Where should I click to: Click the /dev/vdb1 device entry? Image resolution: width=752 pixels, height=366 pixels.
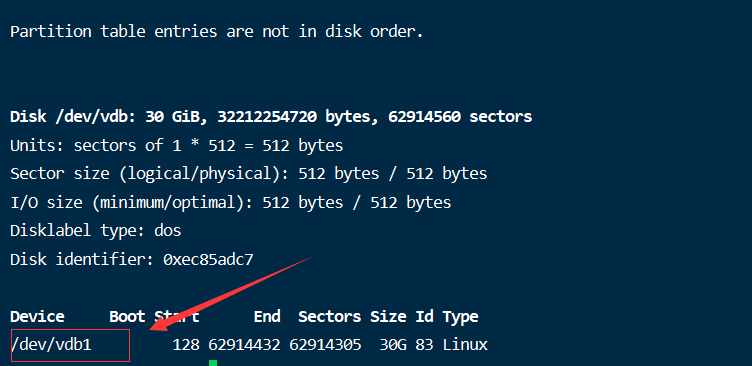point(51,345)
